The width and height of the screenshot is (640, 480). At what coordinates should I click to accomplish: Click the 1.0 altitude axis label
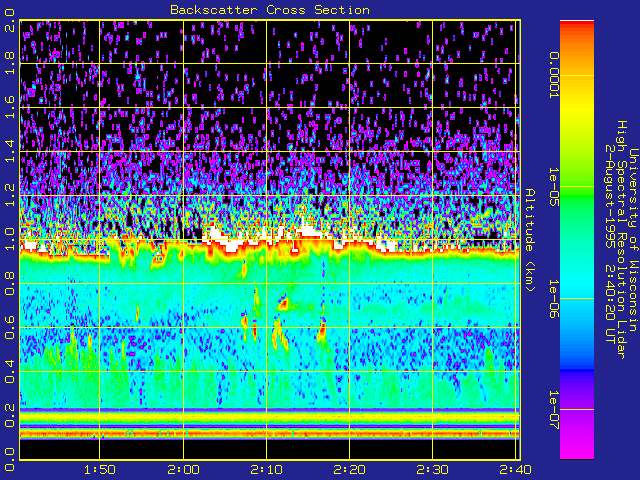click(x=9, y=239)
